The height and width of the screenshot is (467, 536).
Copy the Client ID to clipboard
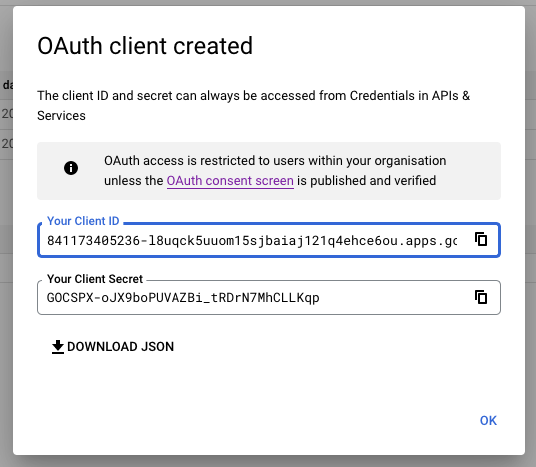click(x=481, y=239)
